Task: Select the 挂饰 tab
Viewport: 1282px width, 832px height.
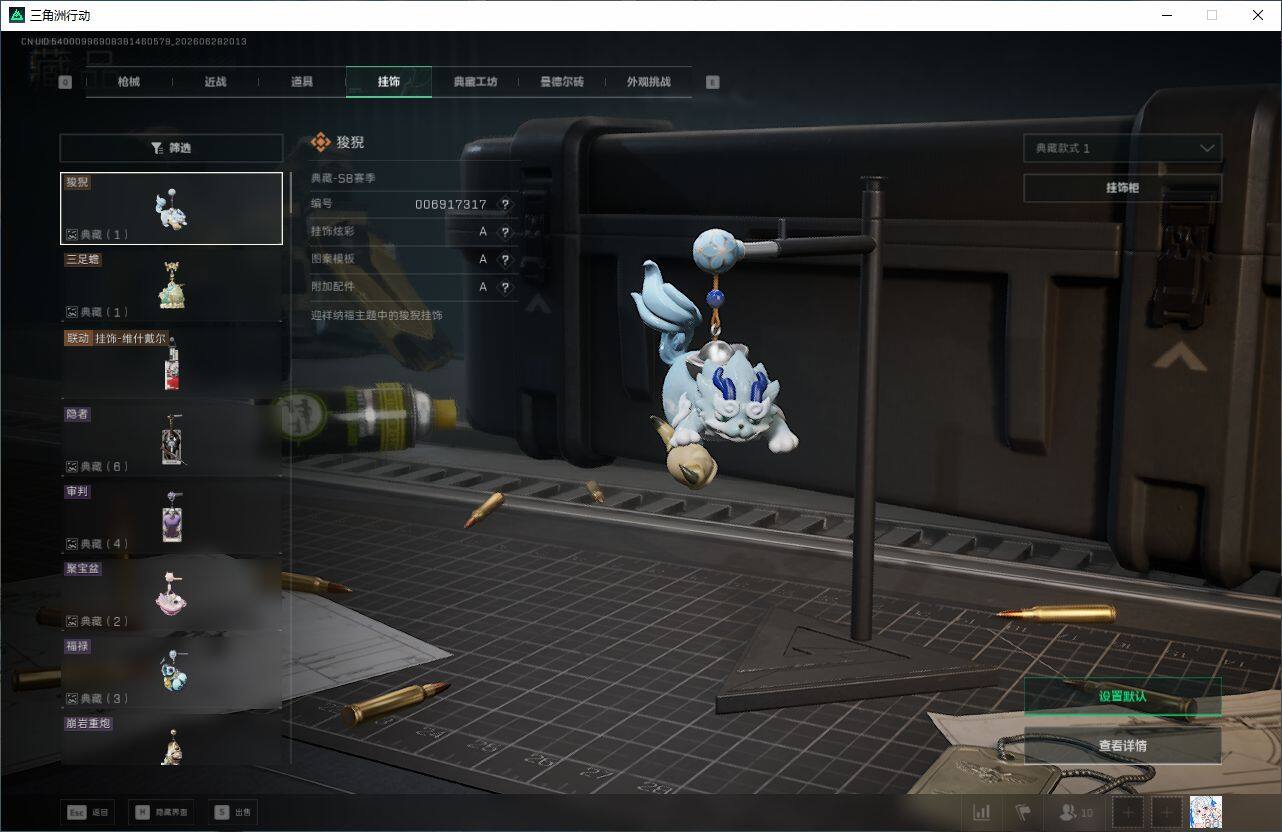Action: click(x=389, y=82)
